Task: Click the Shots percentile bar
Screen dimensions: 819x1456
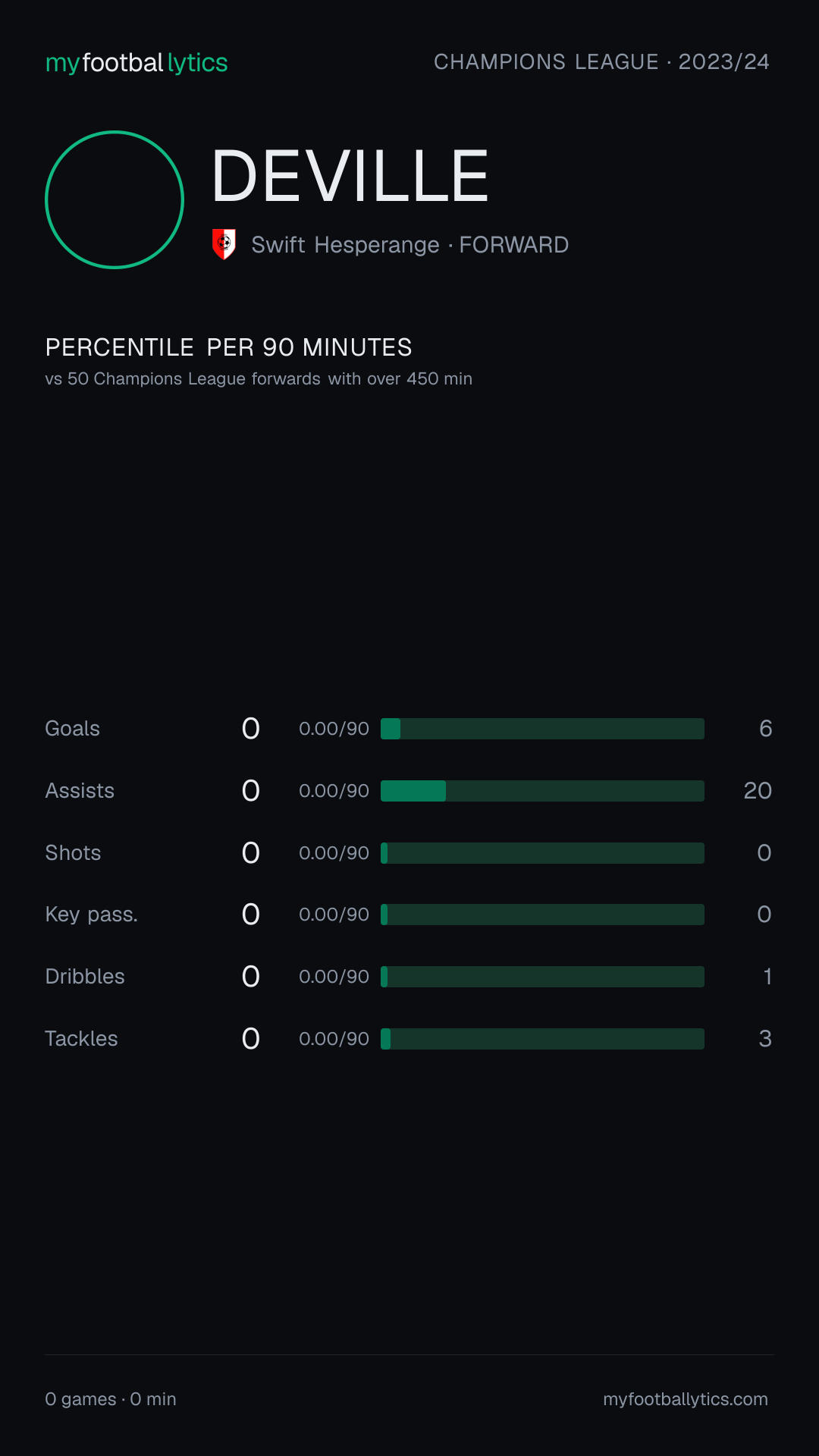Action: (x=542, y=853)
